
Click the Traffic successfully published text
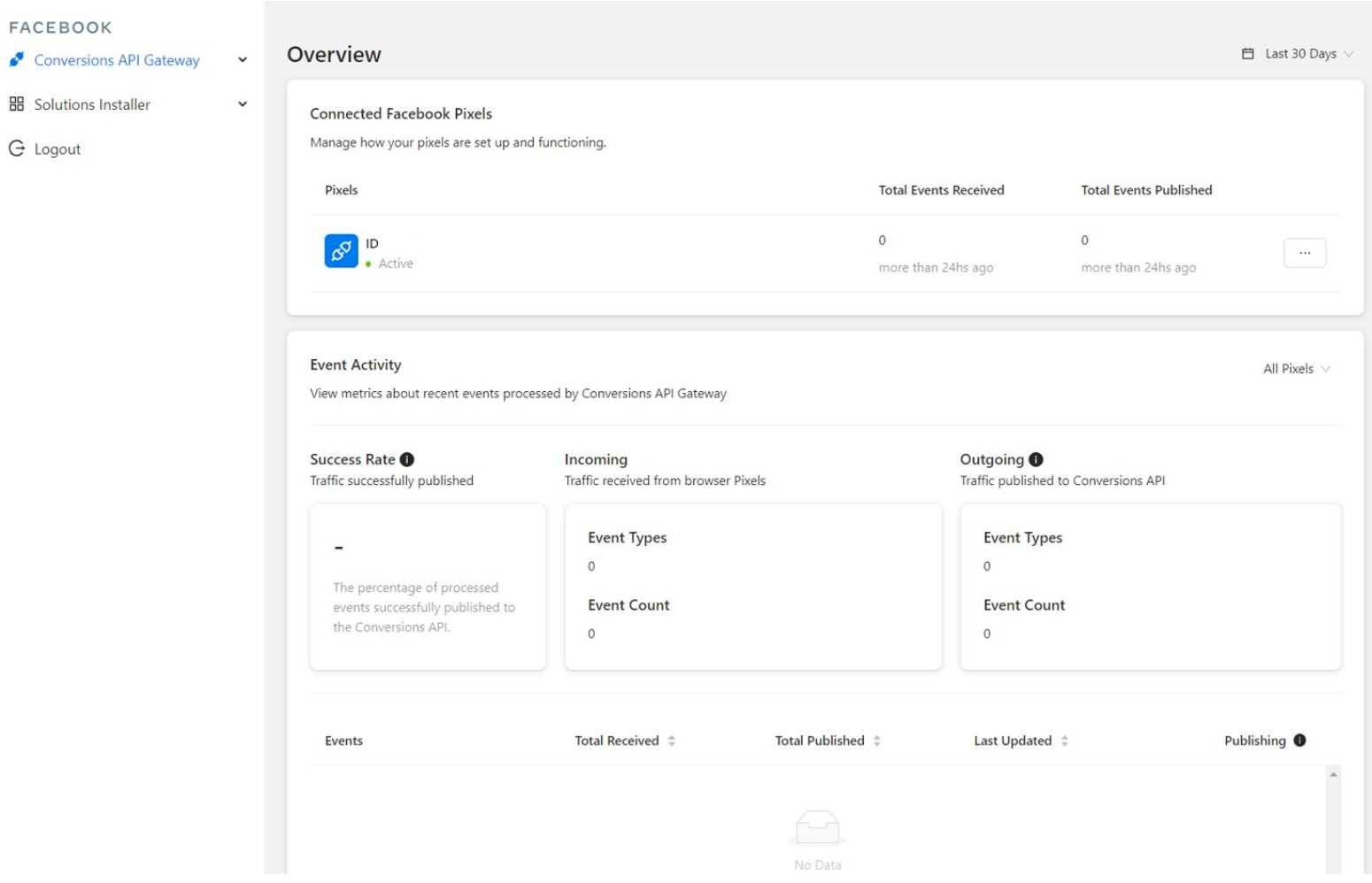tap(391, 480)
